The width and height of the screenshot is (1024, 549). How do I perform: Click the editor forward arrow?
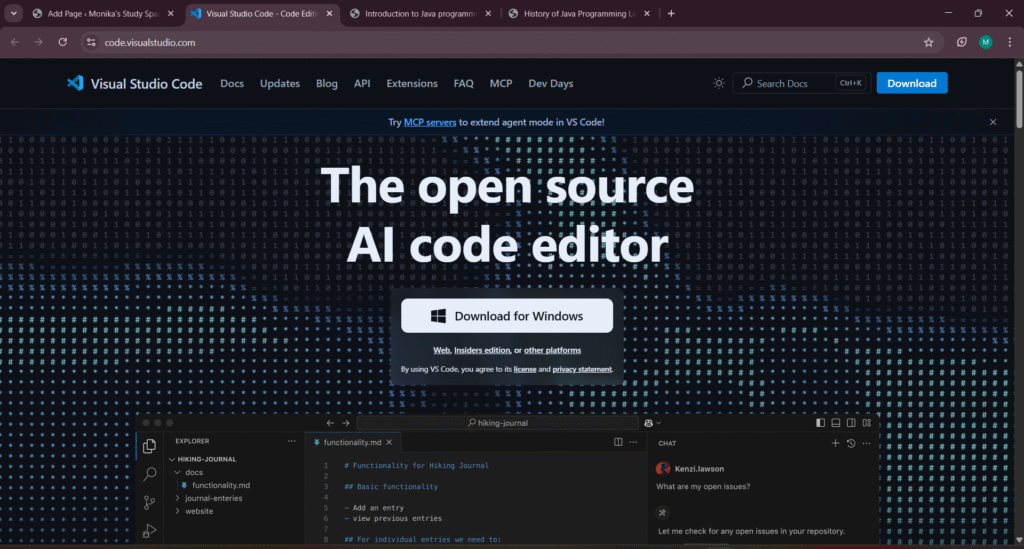pos(345,423)
